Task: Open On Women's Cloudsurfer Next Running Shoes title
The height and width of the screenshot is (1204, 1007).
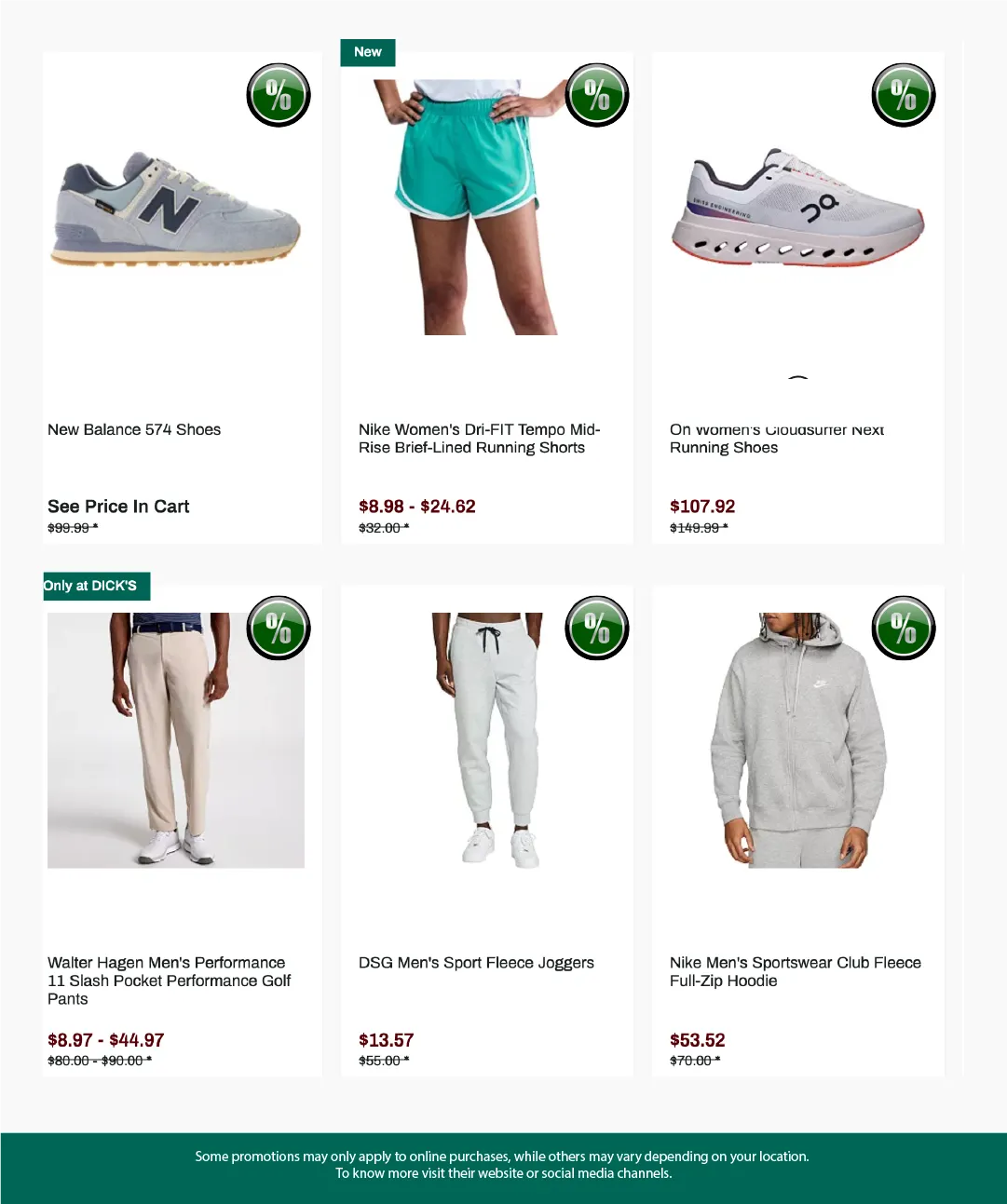Action: point(777,439)
